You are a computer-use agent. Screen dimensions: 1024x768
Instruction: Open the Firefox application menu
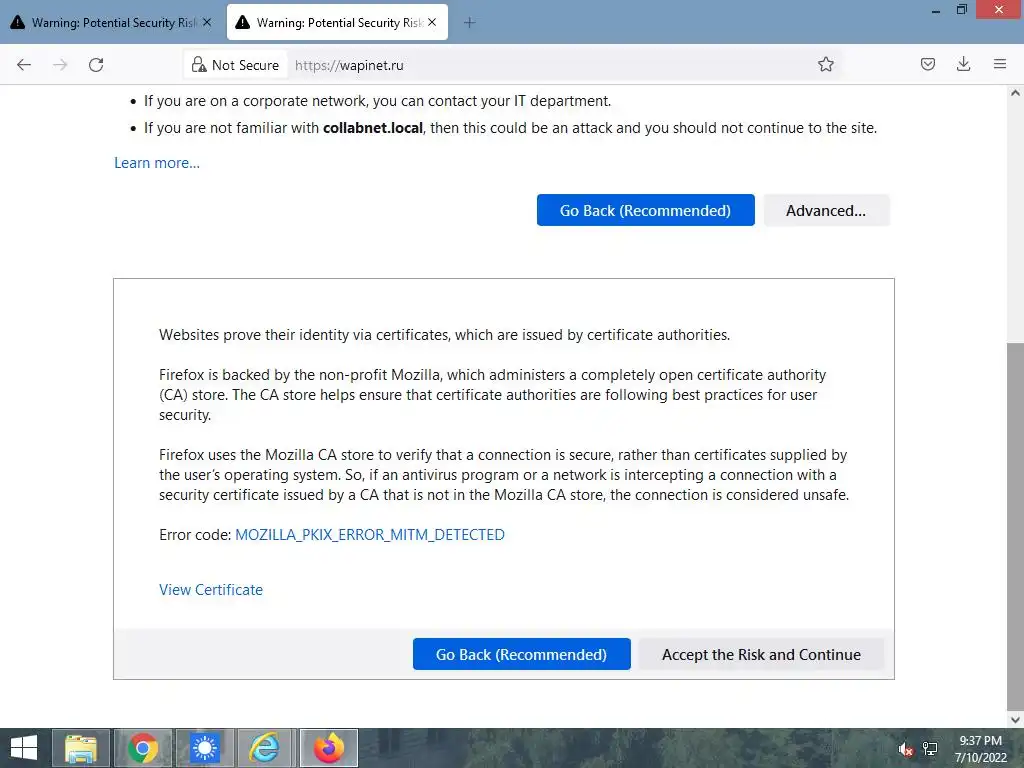pos(999,64)
